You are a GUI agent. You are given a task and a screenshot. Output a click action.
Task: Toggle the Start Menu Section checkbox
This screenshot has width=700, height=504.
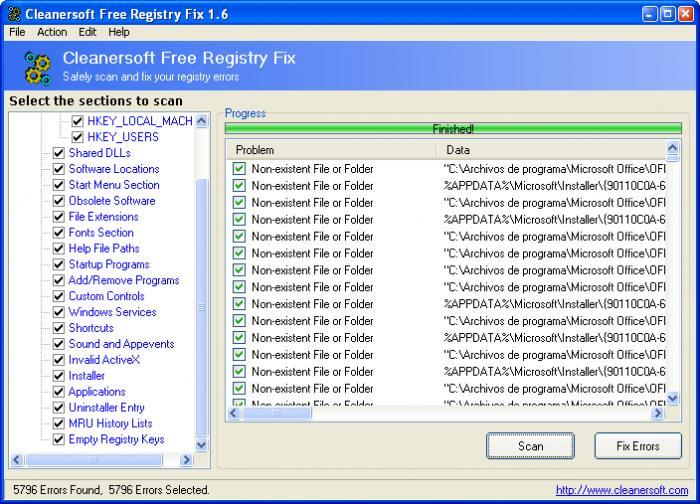tap(58, 185)
